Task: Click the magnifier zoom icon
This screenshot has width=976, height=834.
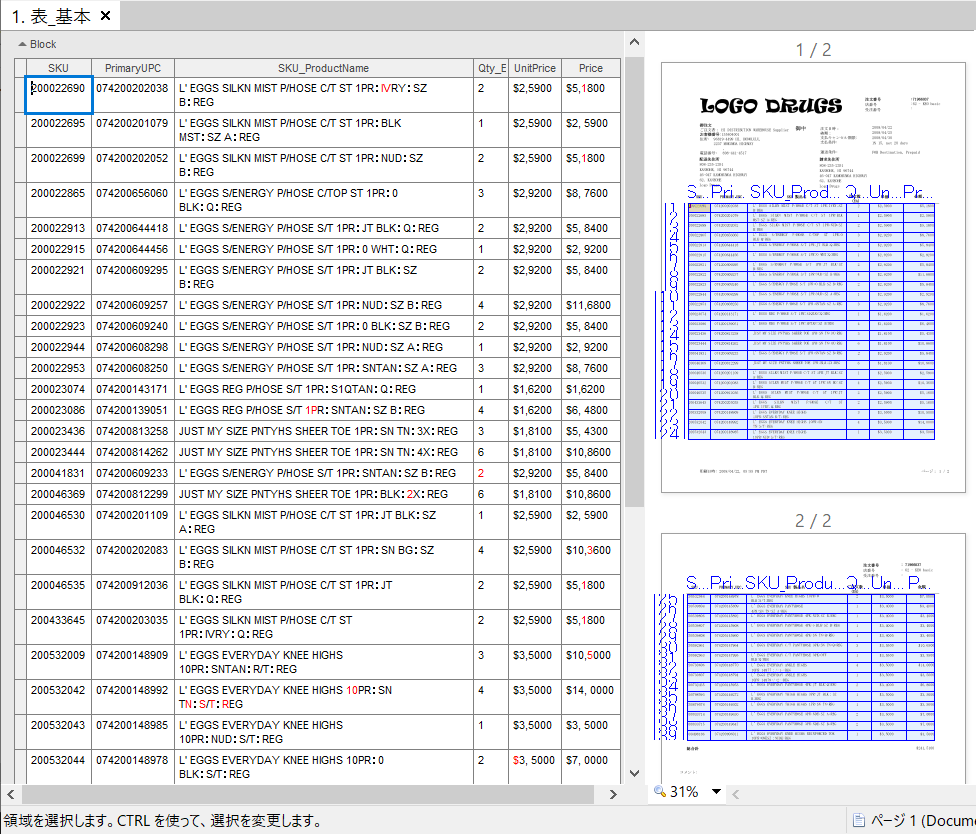Action: tap(659, 791)
